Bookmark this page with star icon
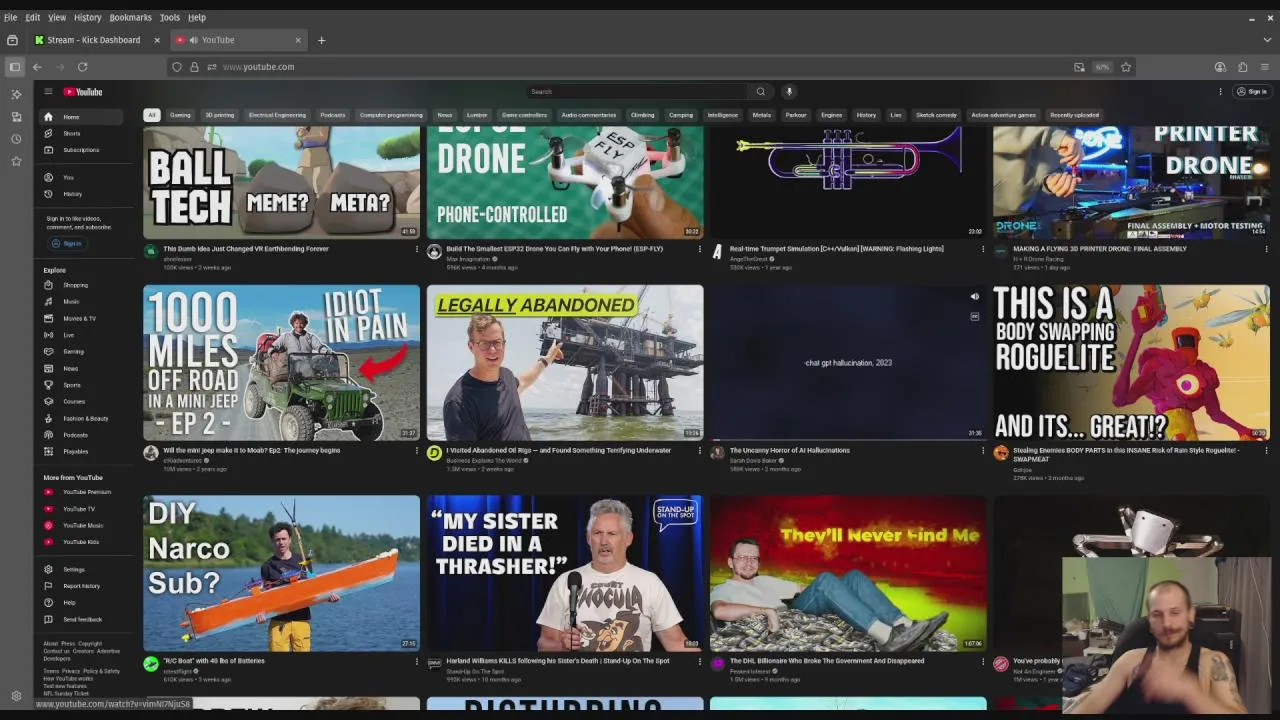The height and width of the screenshot is (720, 1280). [x=1126, y=67]
